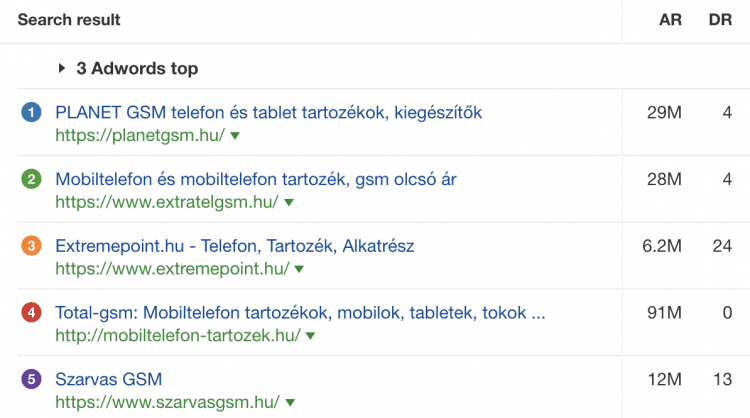This screenshot has height=418, width=750.
Task: Open dropdown next to mobiltelefon-tartozek.hu URL
Action: tap(311, 336)
